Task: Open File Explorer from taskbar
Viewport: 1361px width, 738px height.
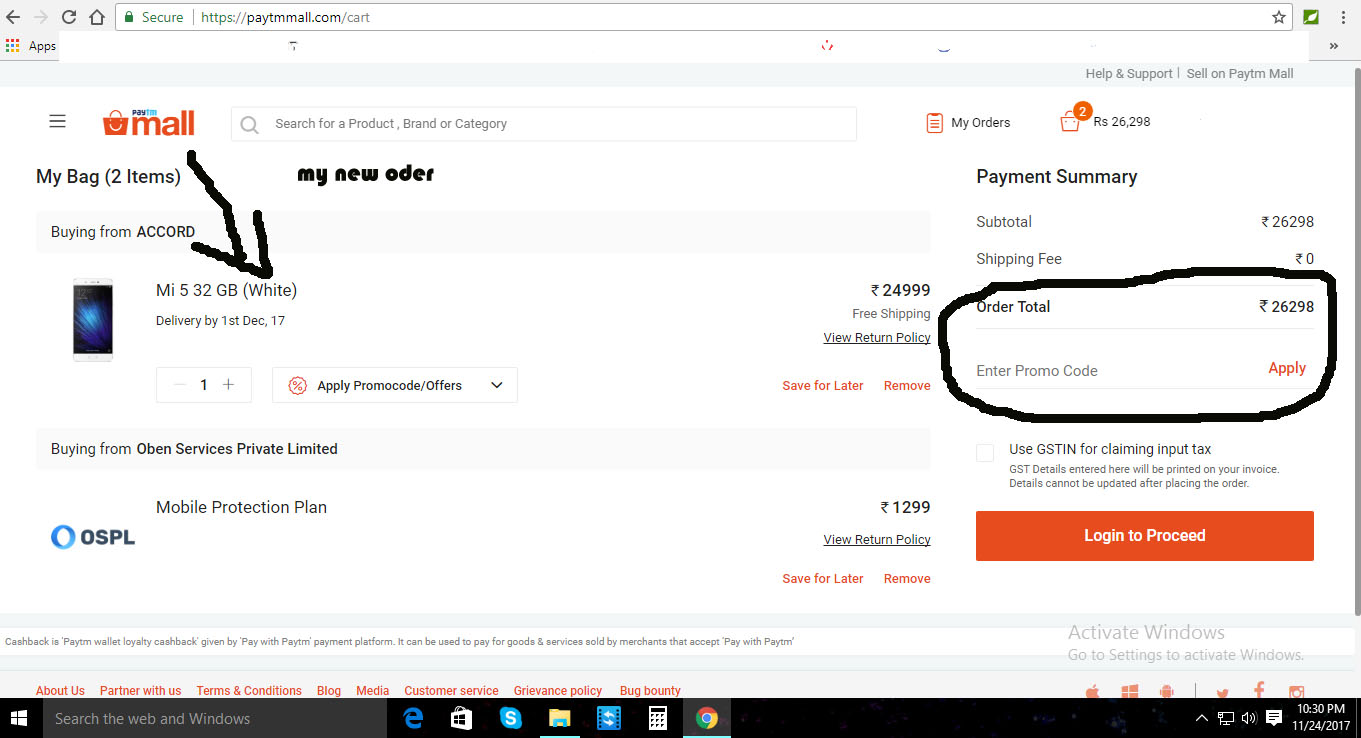Action: (x=559, y=718)
